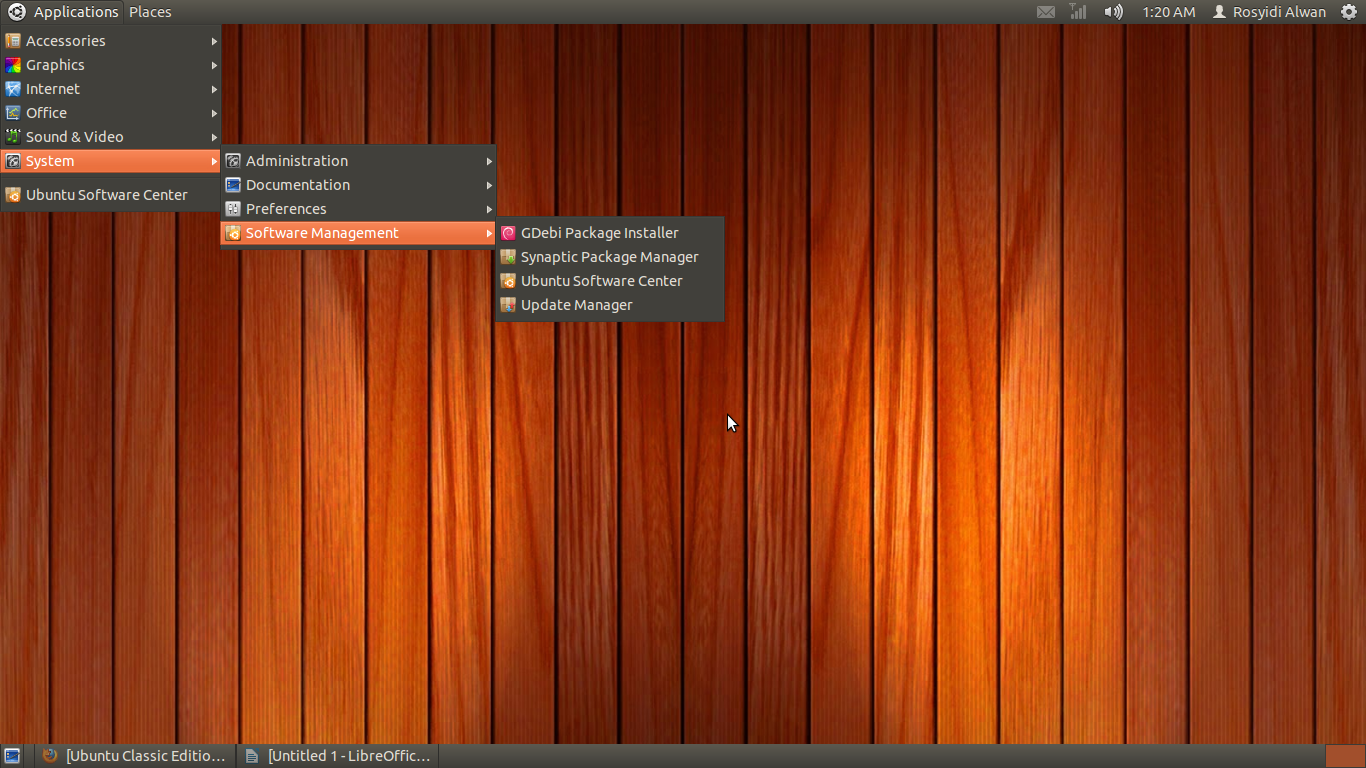Open the system gear menu
Screen dimensions: 1366x768
(x=1348, y=12)
